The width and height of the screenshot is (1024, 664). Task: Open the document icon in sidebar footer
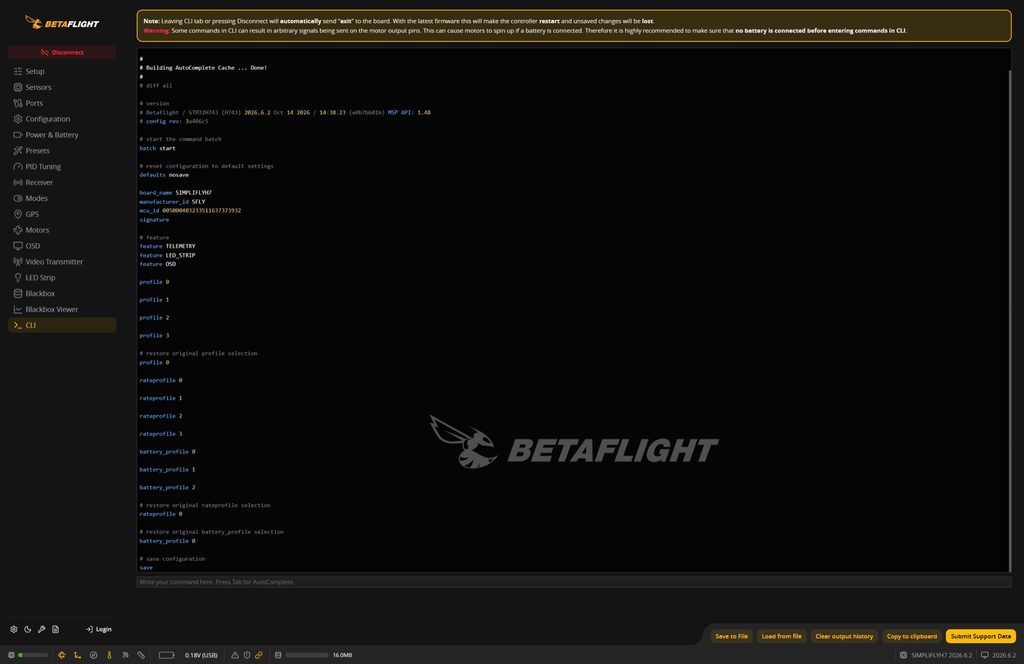(56, 629)
